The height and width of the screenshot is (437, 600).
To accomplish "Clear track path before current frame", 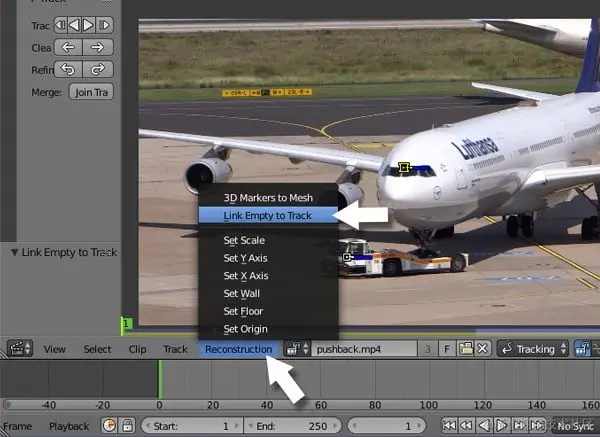I will coord(68,47).
